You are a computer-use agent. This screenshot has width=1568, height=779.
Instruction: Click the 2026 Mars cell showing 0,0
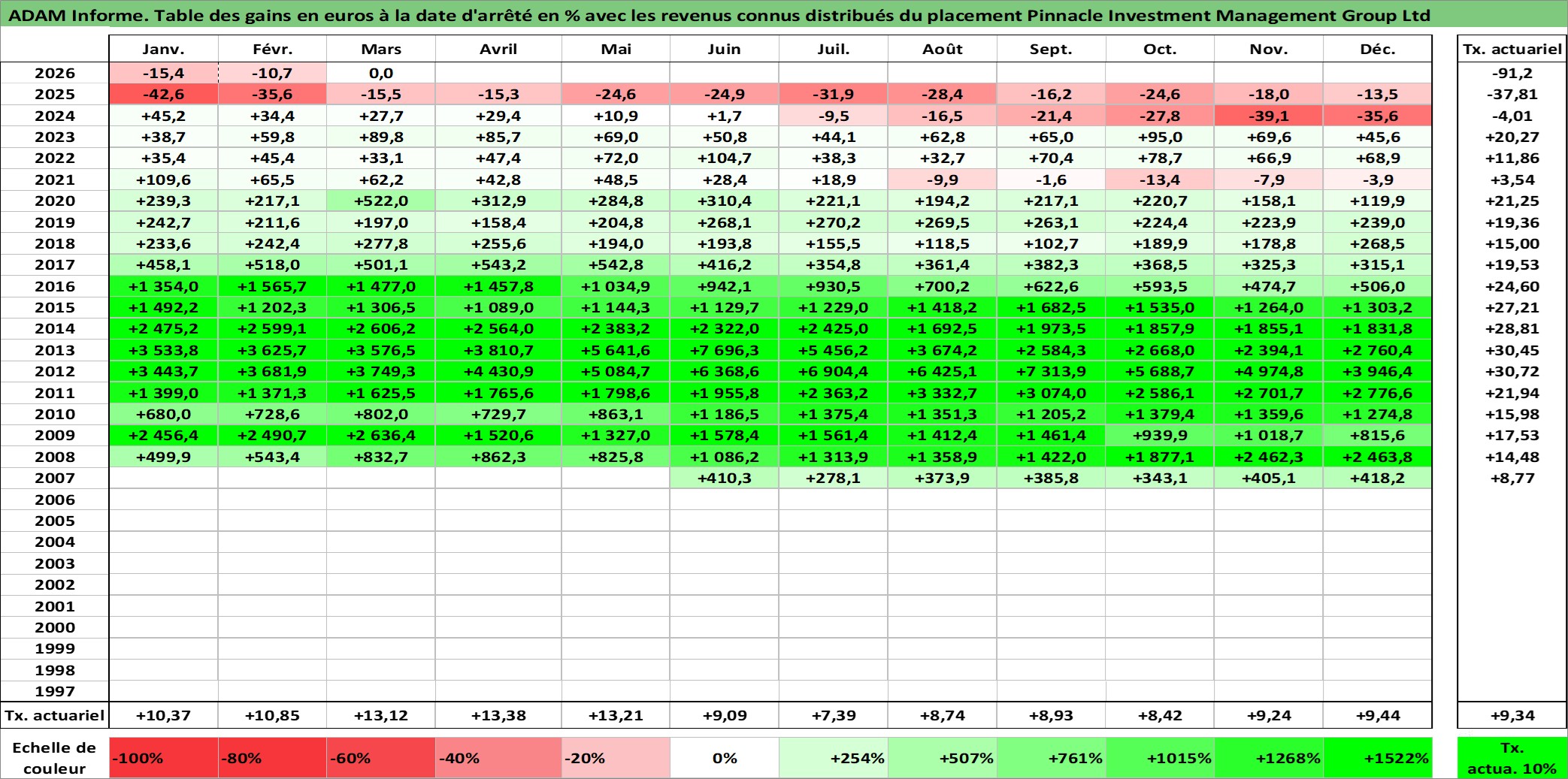click(x=381, y=73)
